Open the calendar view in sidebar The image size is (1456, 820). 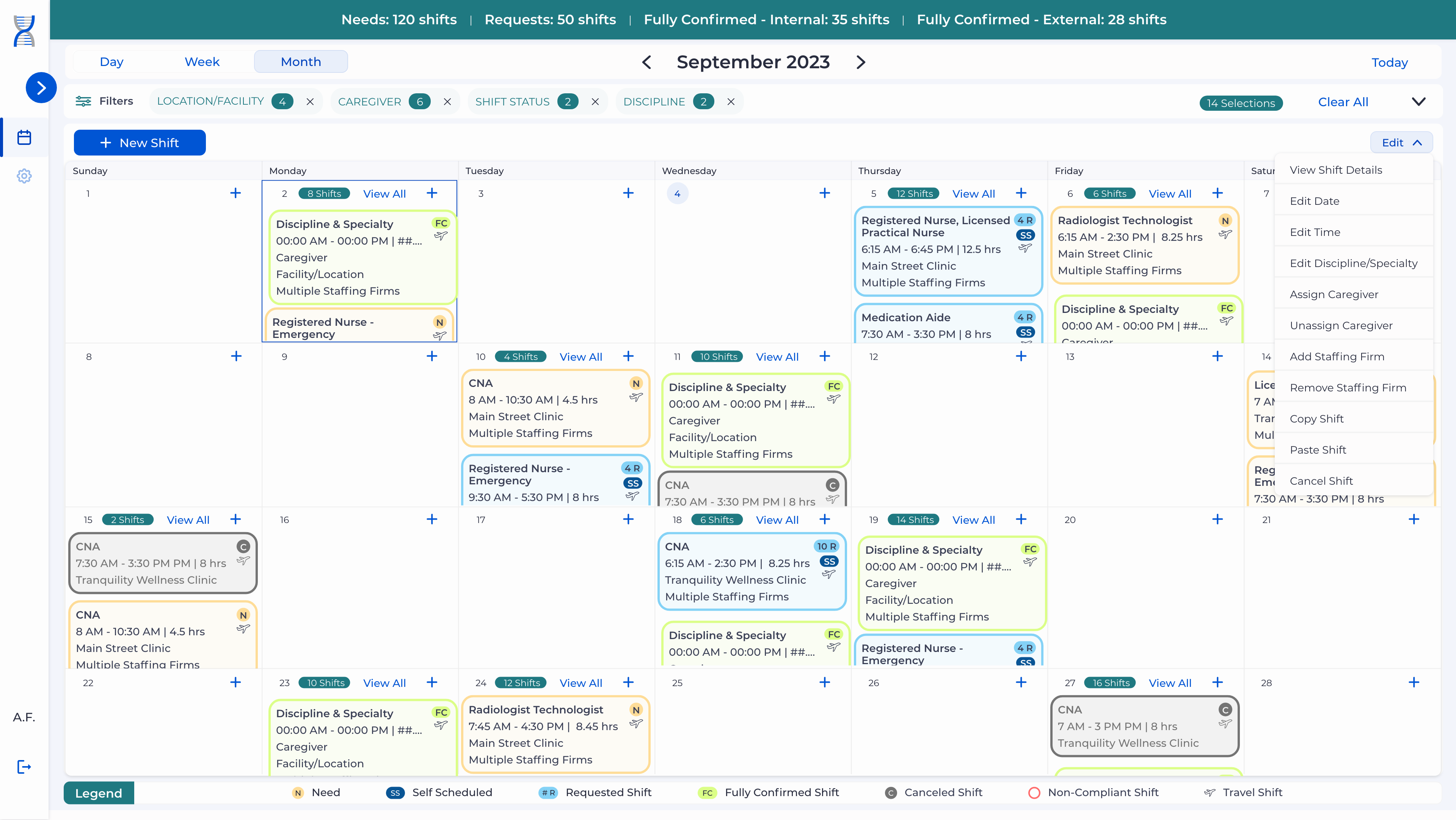(x=24, y=137)
